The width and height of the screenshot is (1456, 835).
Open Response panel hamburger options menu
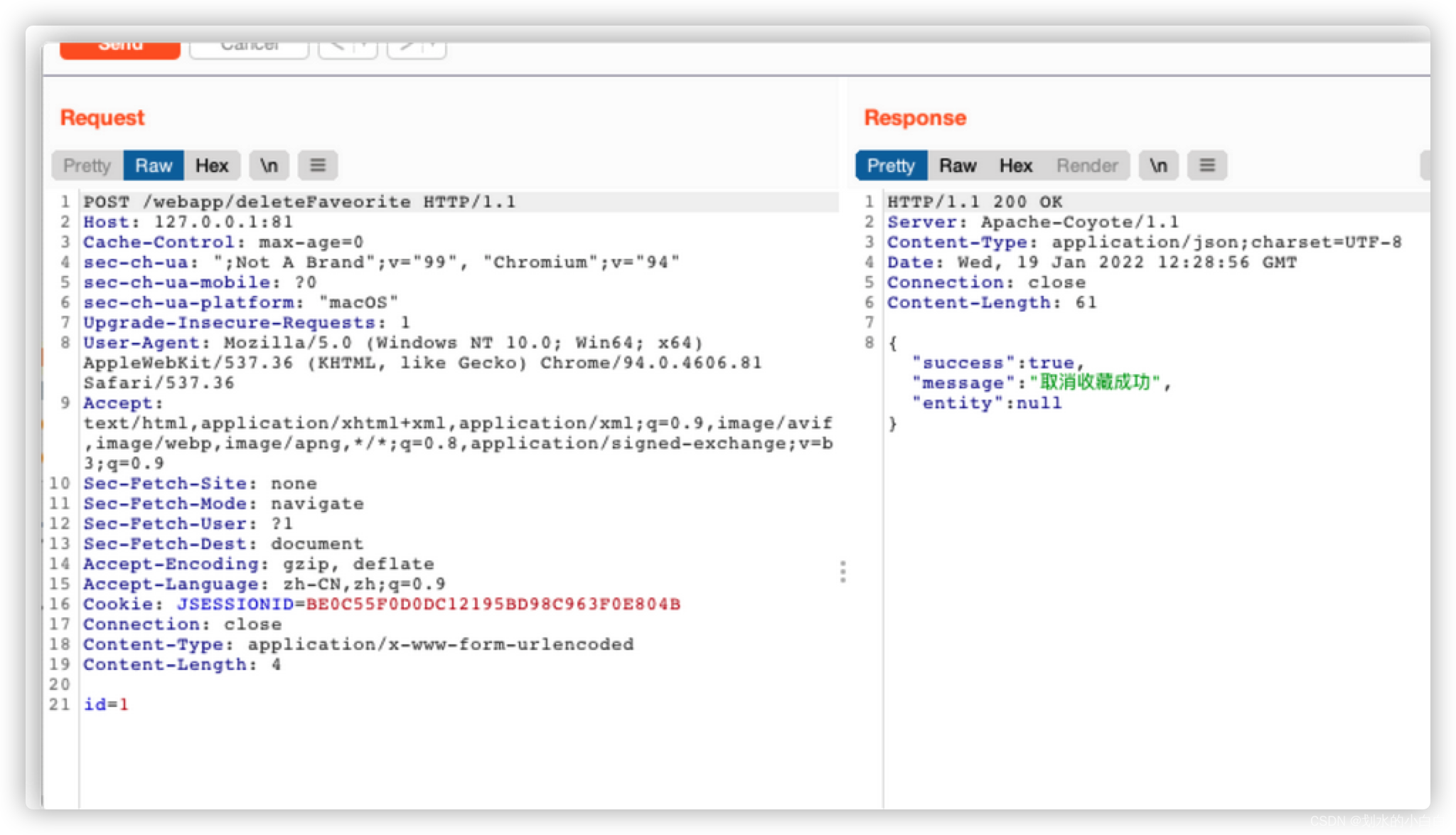(1207, 166)
